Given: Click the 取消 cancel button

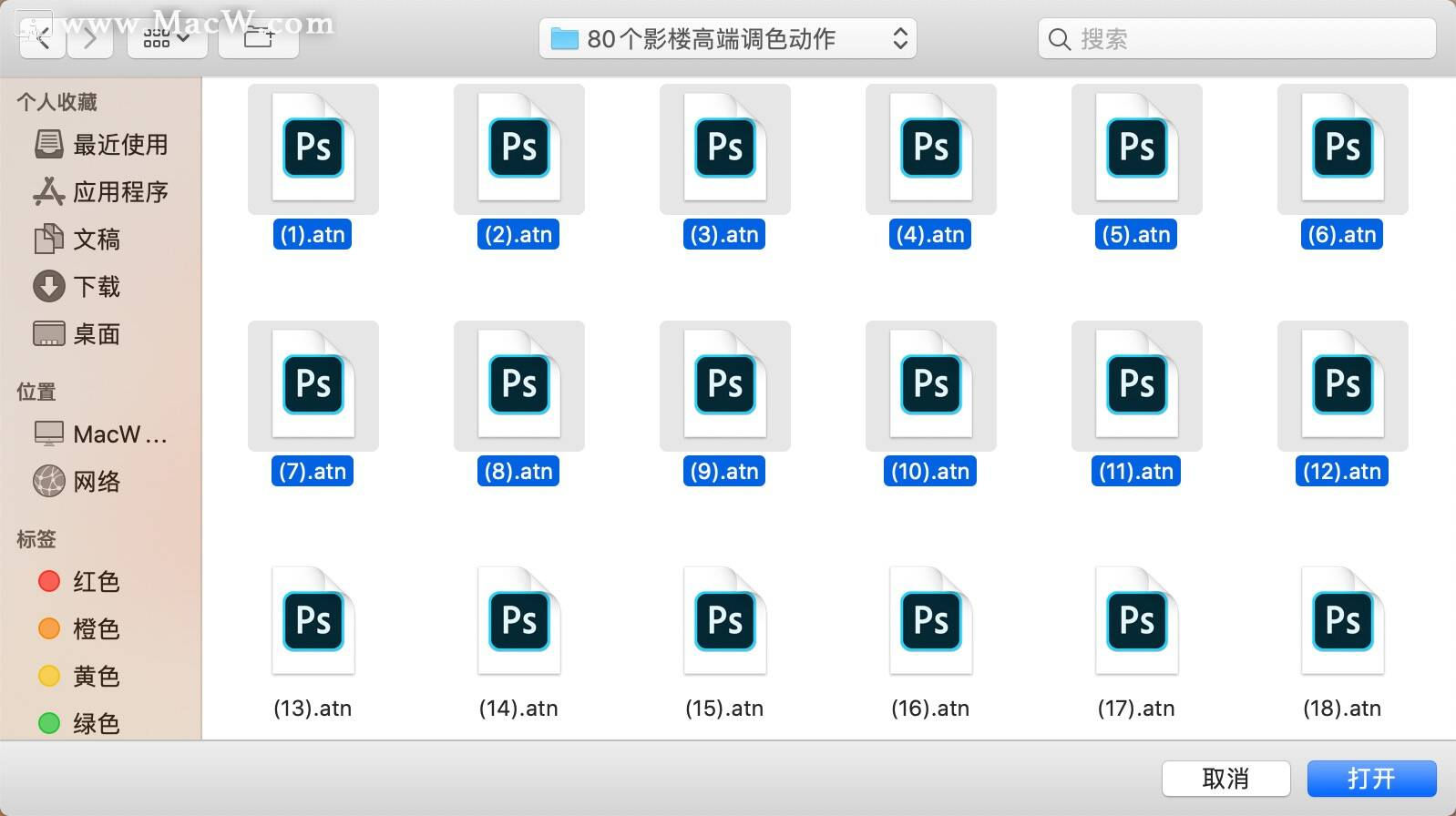Looking at the screenshot, I should pos(1225,779).
